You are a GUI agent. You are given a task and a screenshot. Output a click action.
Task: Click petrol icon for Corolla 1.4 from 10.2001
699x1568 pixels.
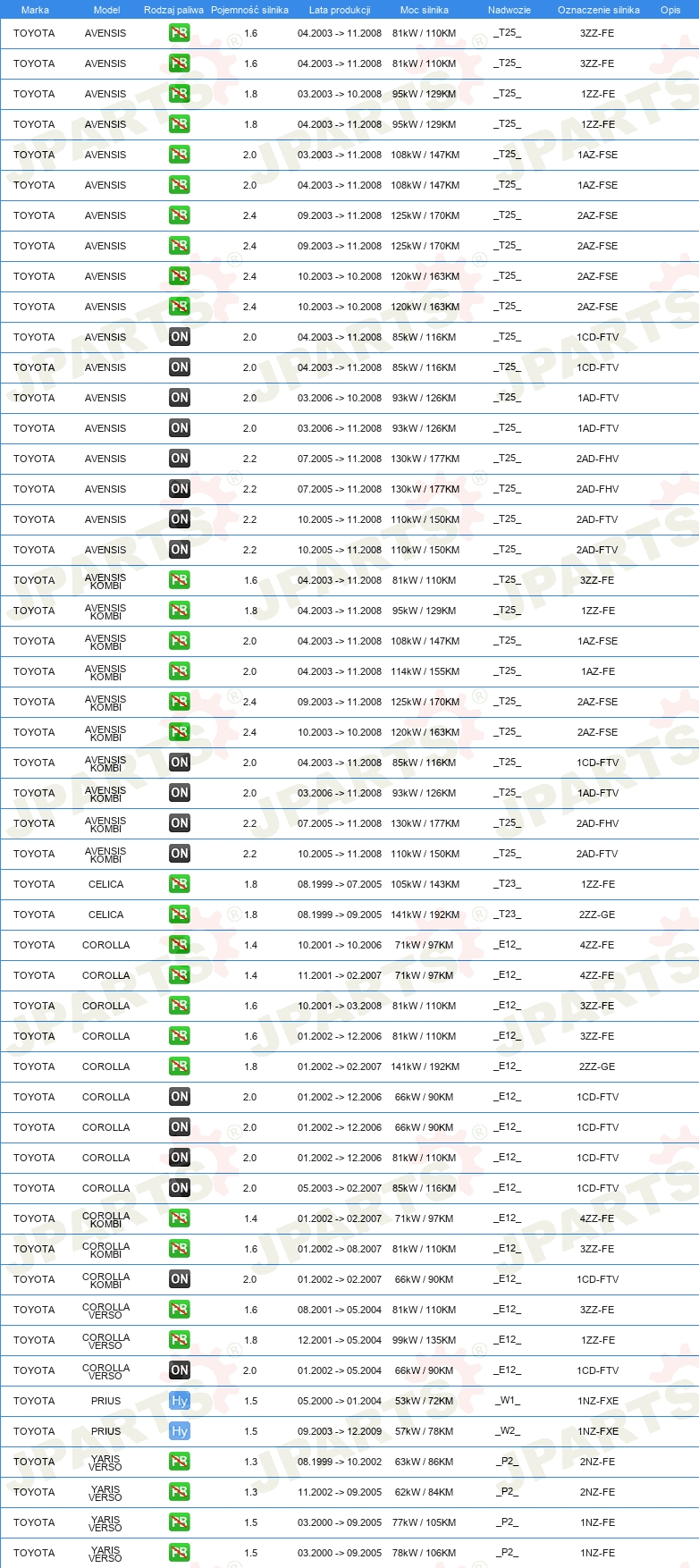point(179,945)
